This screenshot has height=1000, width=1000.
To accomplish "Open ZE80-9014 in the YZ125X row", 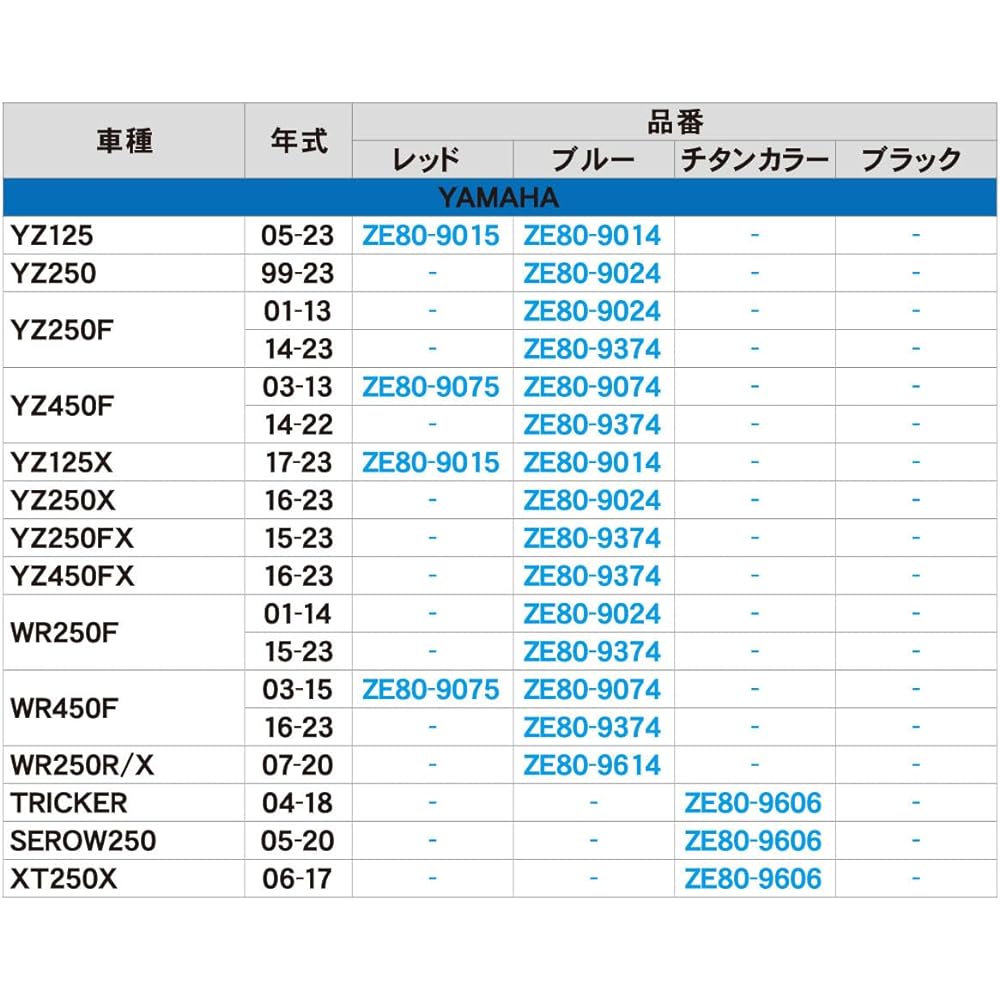I will pyautogui.click(x=592, y=462).
